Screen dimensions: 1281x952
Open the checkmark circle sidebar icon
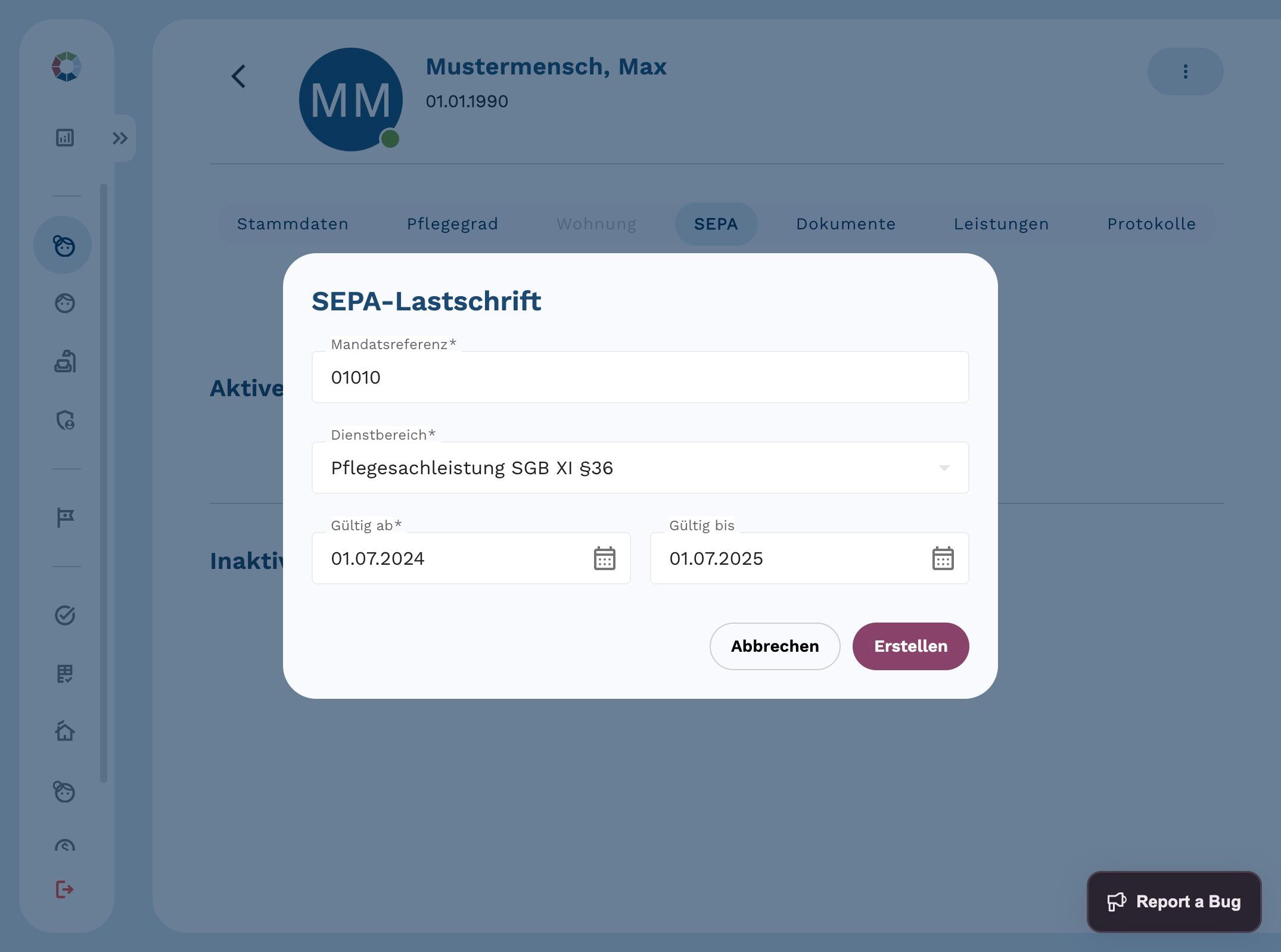65,615
